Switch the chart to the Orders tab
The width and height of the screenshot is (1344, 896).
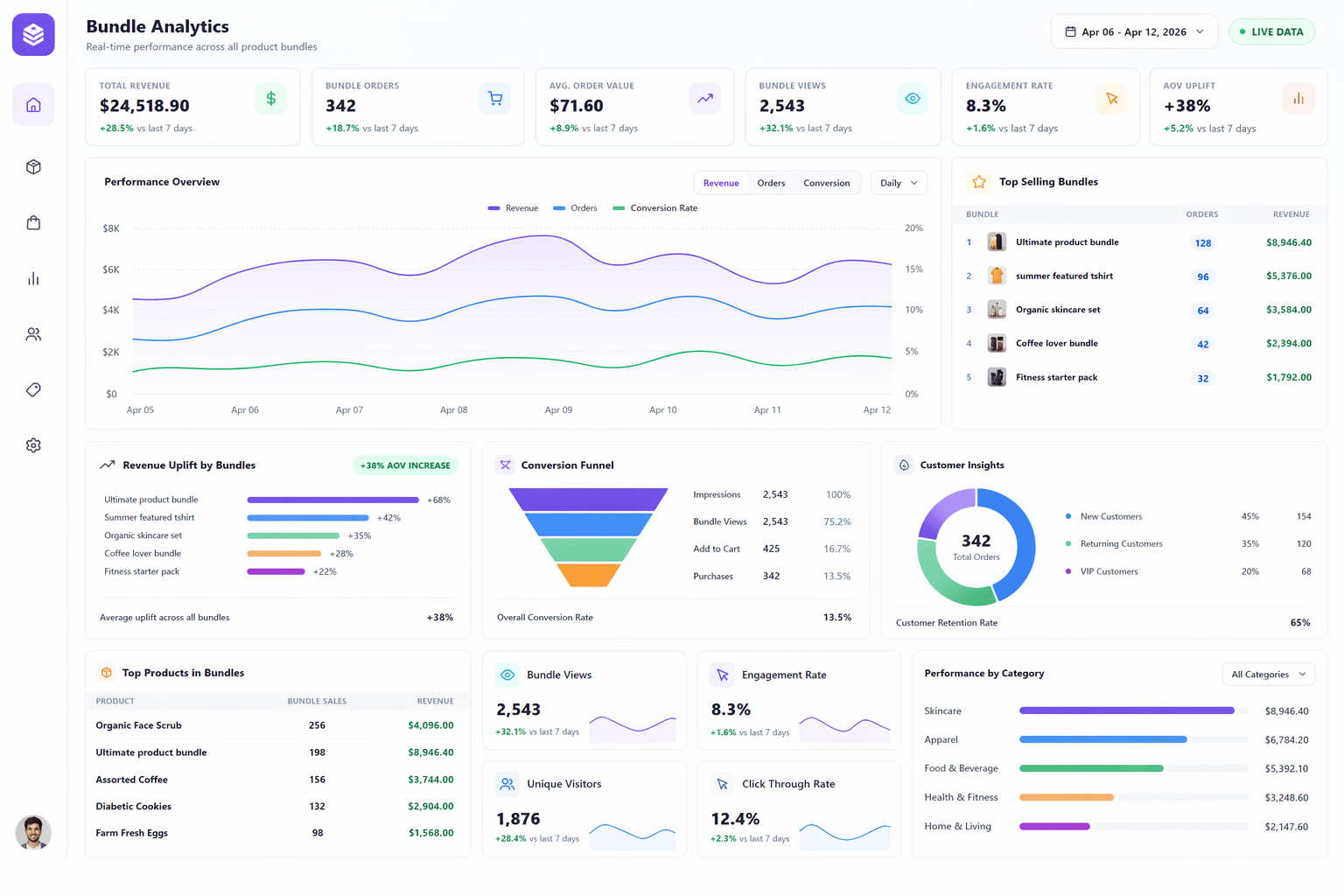click(771, 183)
